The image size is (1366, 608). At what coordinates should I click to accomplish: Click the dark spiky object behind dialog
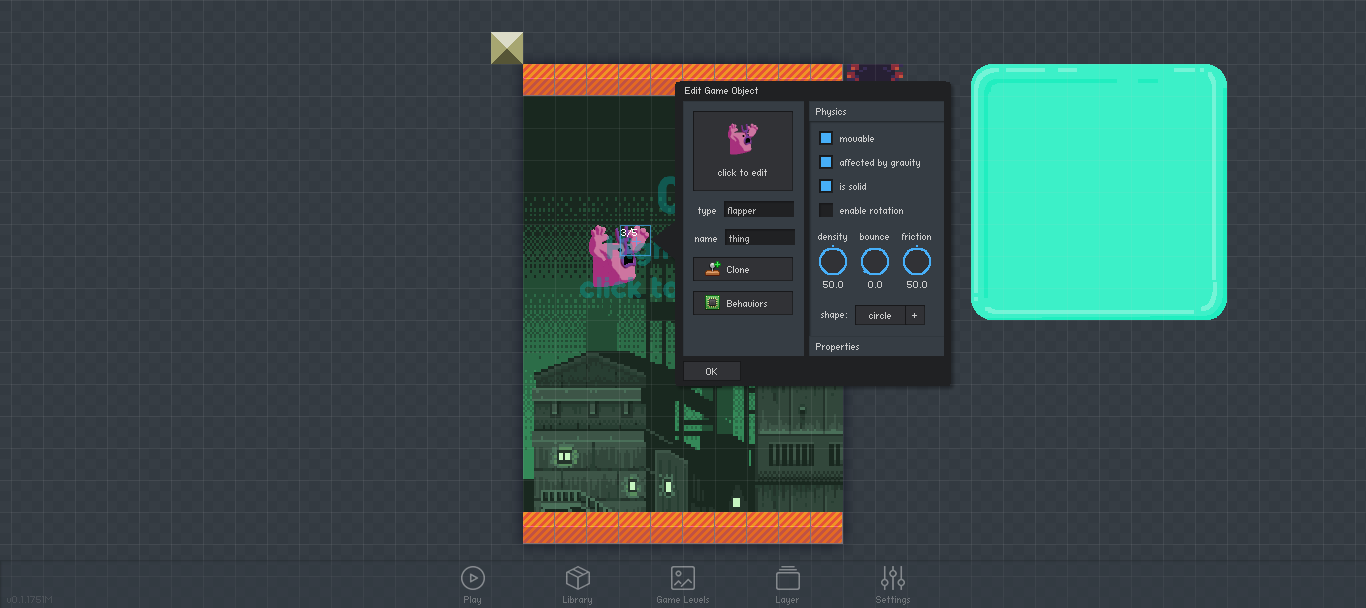tap(876, 73)
